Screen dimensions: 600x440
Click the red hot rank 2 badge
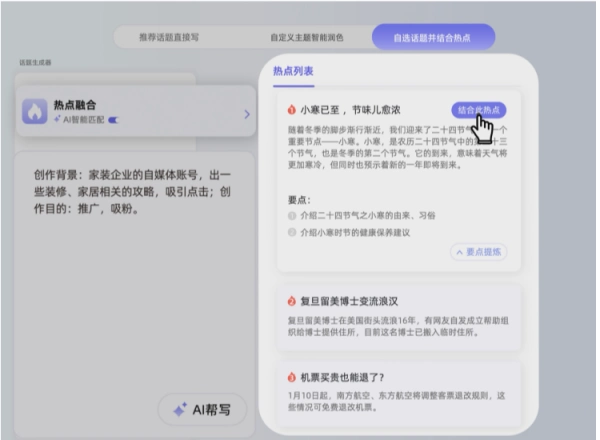click(x=292, y=301)
